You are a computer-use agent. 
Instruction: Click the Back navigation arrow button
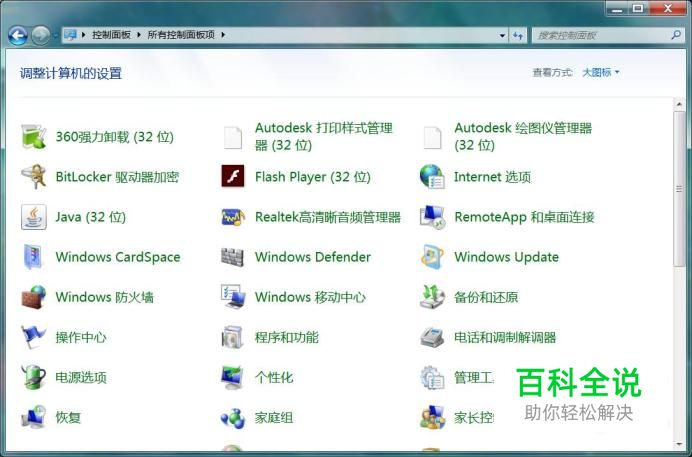click(18, 35)
